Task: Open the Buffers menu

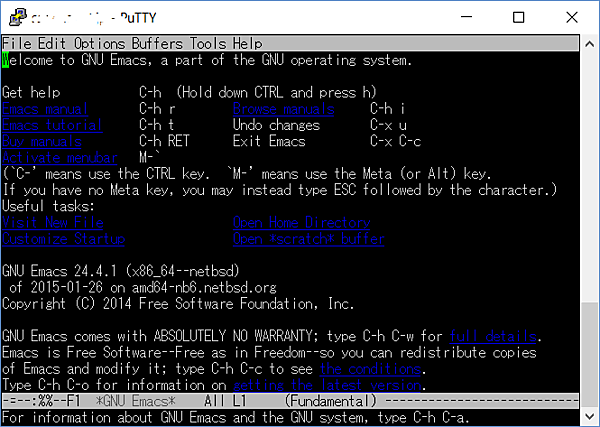Action: tap(157, 44)
